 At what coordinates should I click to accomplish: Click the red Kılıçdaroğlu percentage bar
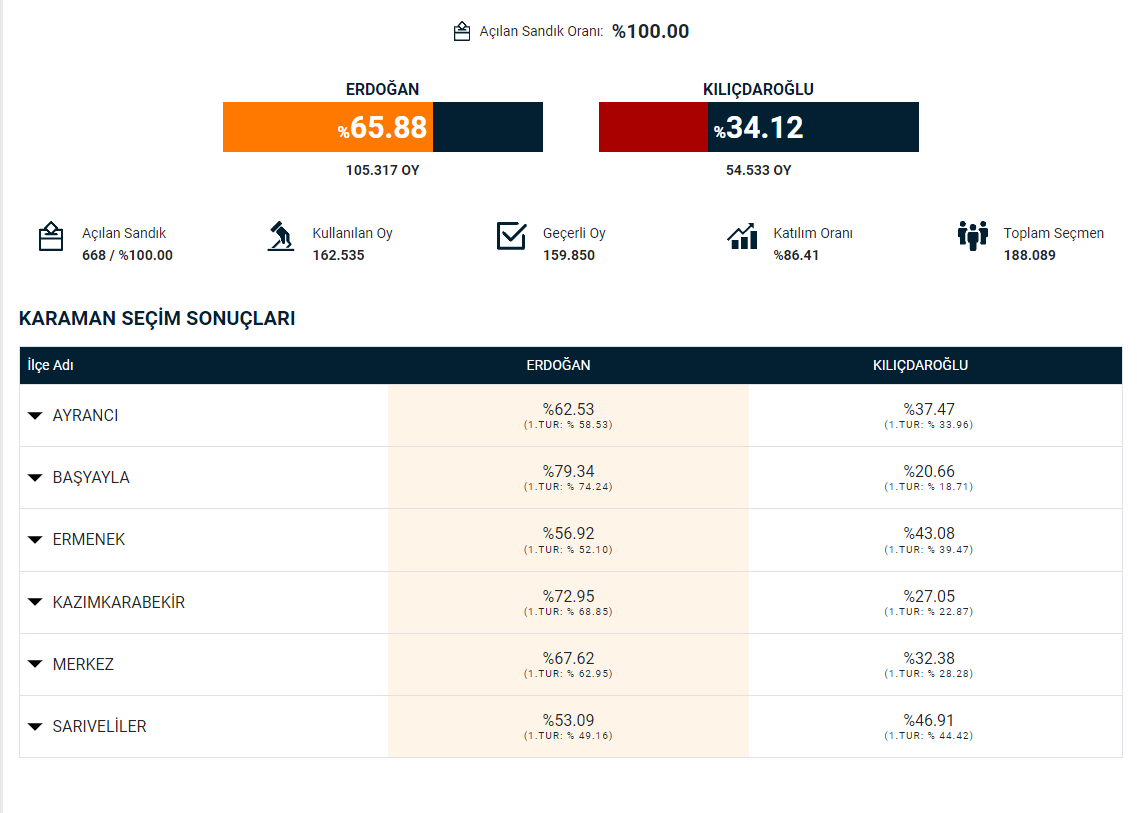(653, 127)
